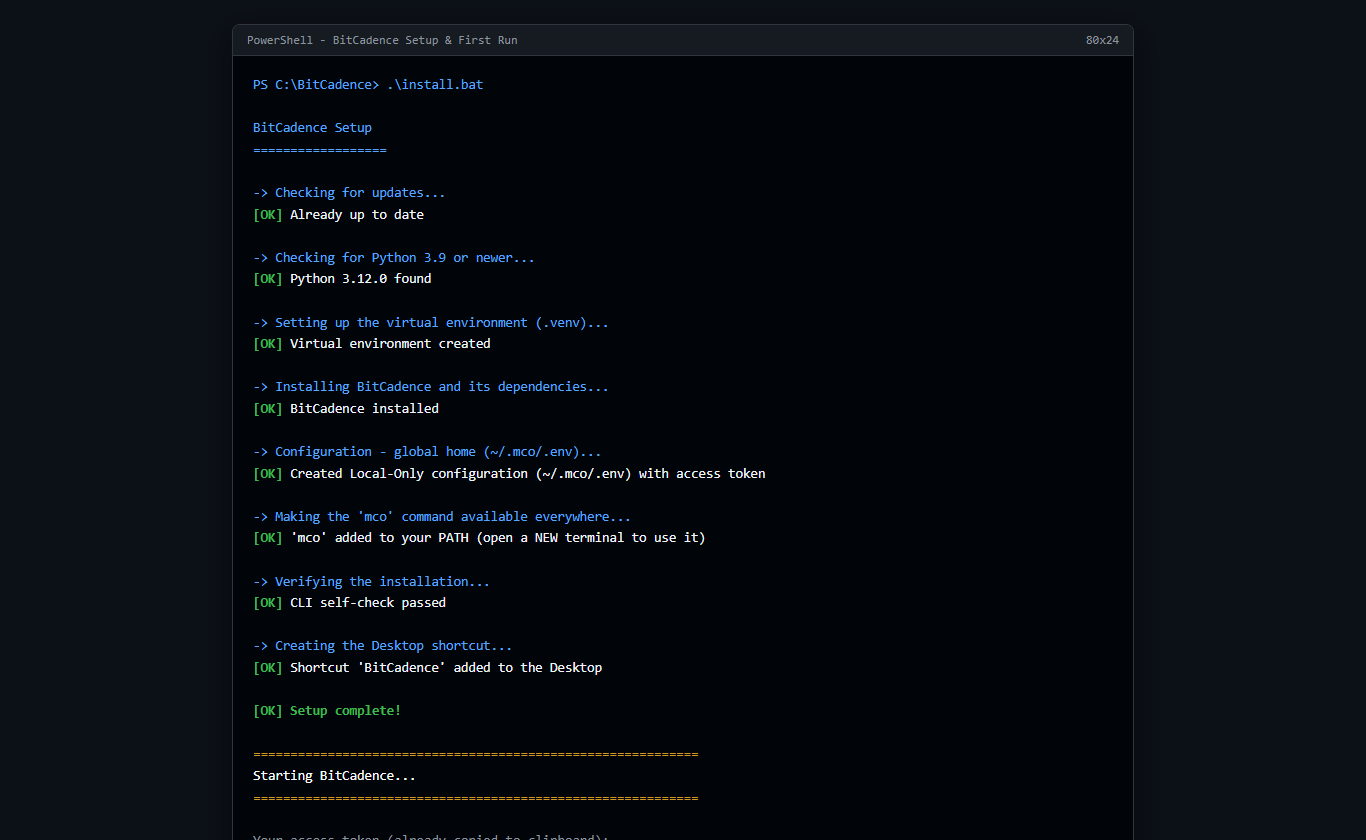Select the 'Already up to date' line
The width and height of the screenshot is (1366, 840).
[338, 215]
